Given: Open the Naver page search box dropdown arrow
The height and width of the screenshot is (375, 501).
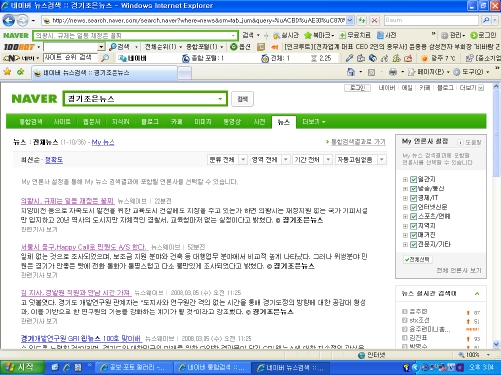Looking at the screenshot, I should click(x=220, y=99).
